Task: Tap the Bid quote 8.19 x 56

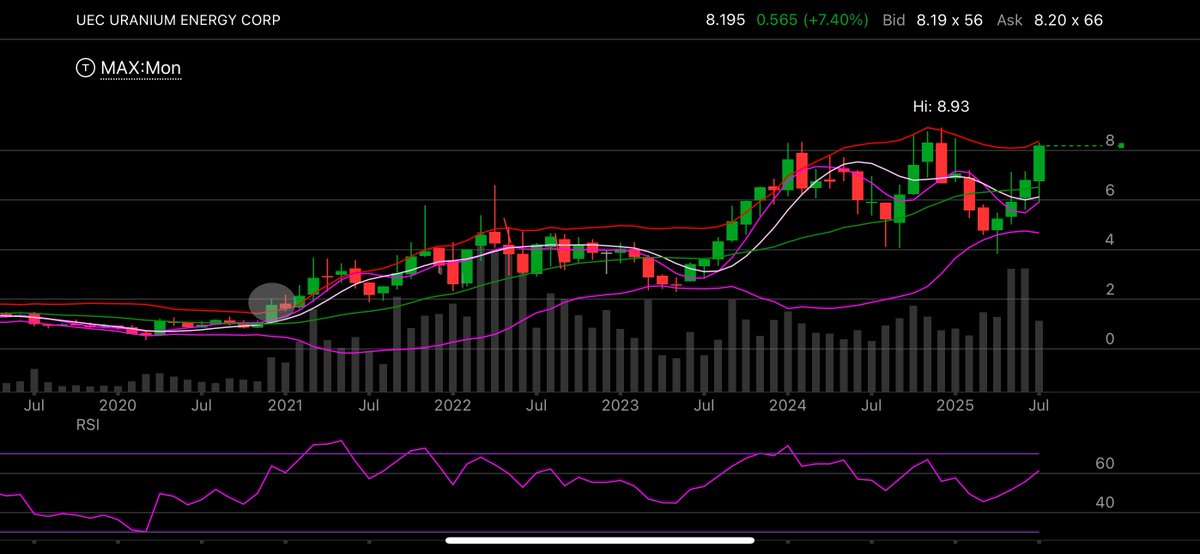Action: pyautogui.click(x=951, y=20)
